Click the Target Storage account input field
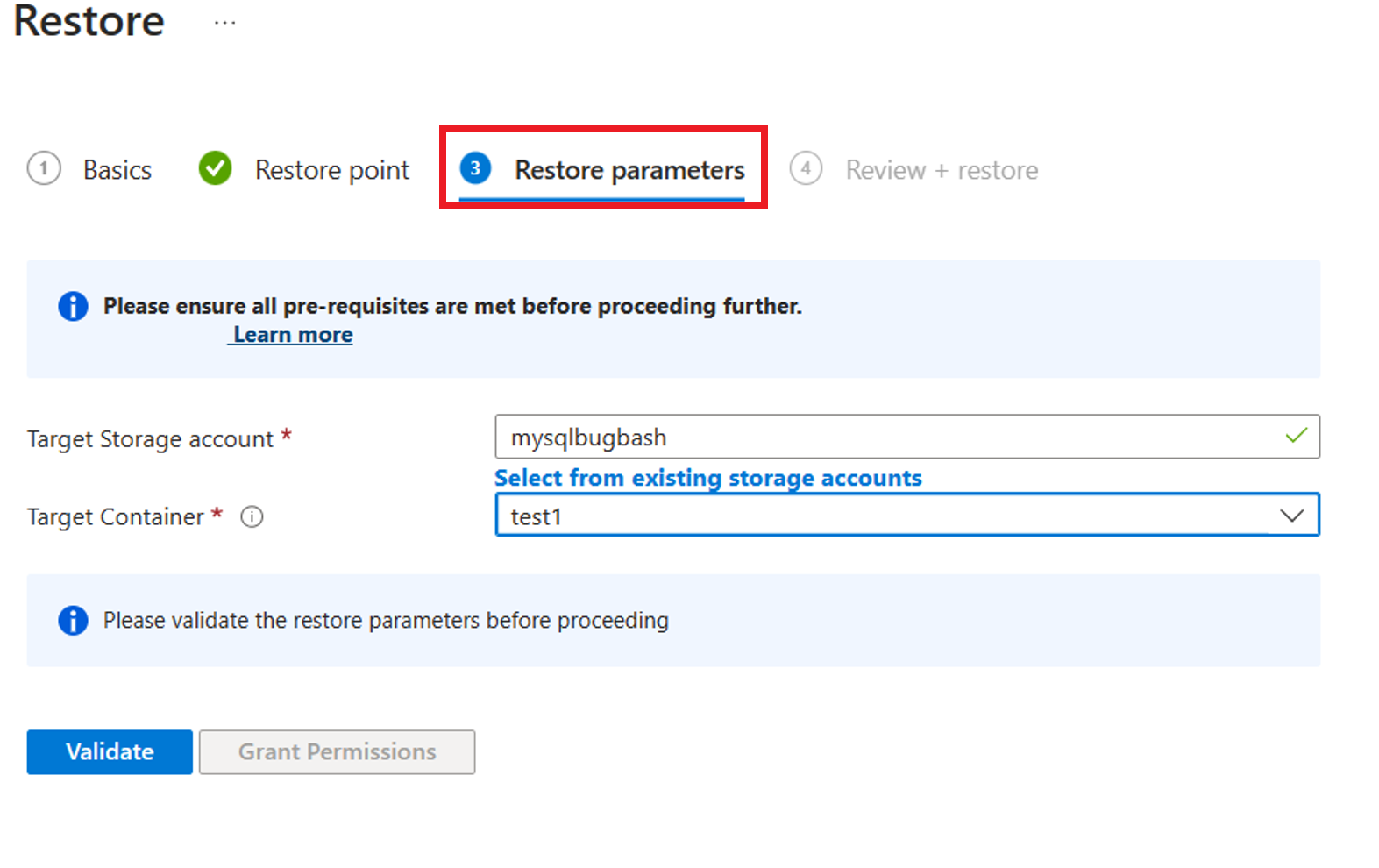The image size is (1379, 868). pos(907,437)
